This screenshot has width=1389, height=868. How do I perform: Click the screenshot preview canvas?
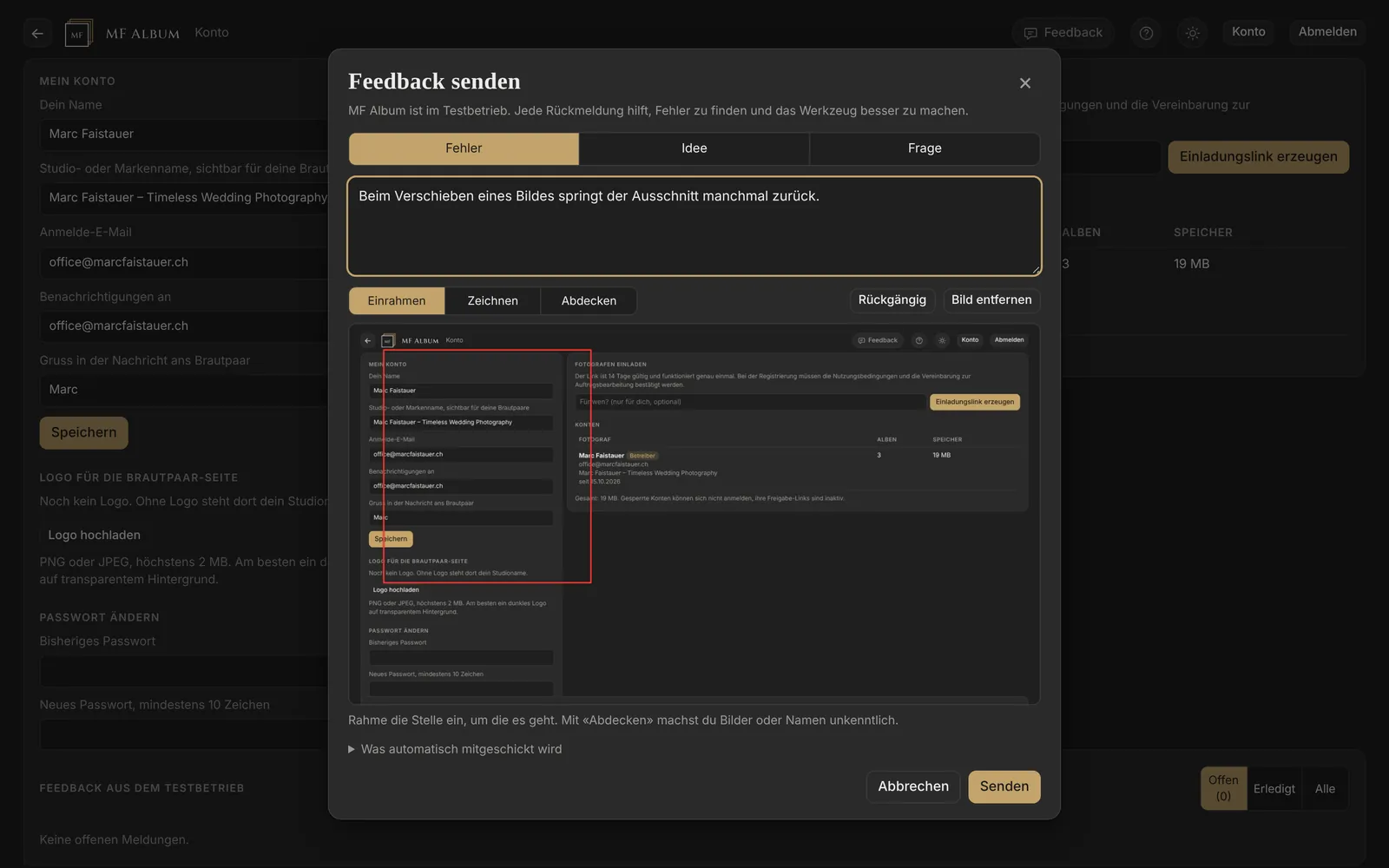pyautogui.click(x=694, y=514)
